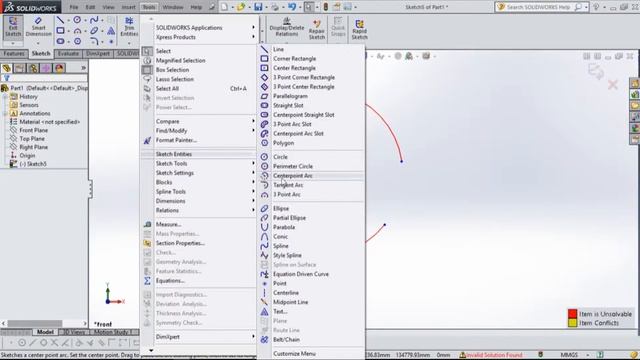The width and height of the screenshot is (640, 360).
Task: Select the 3 Point Arc icon
Action: 264,194
